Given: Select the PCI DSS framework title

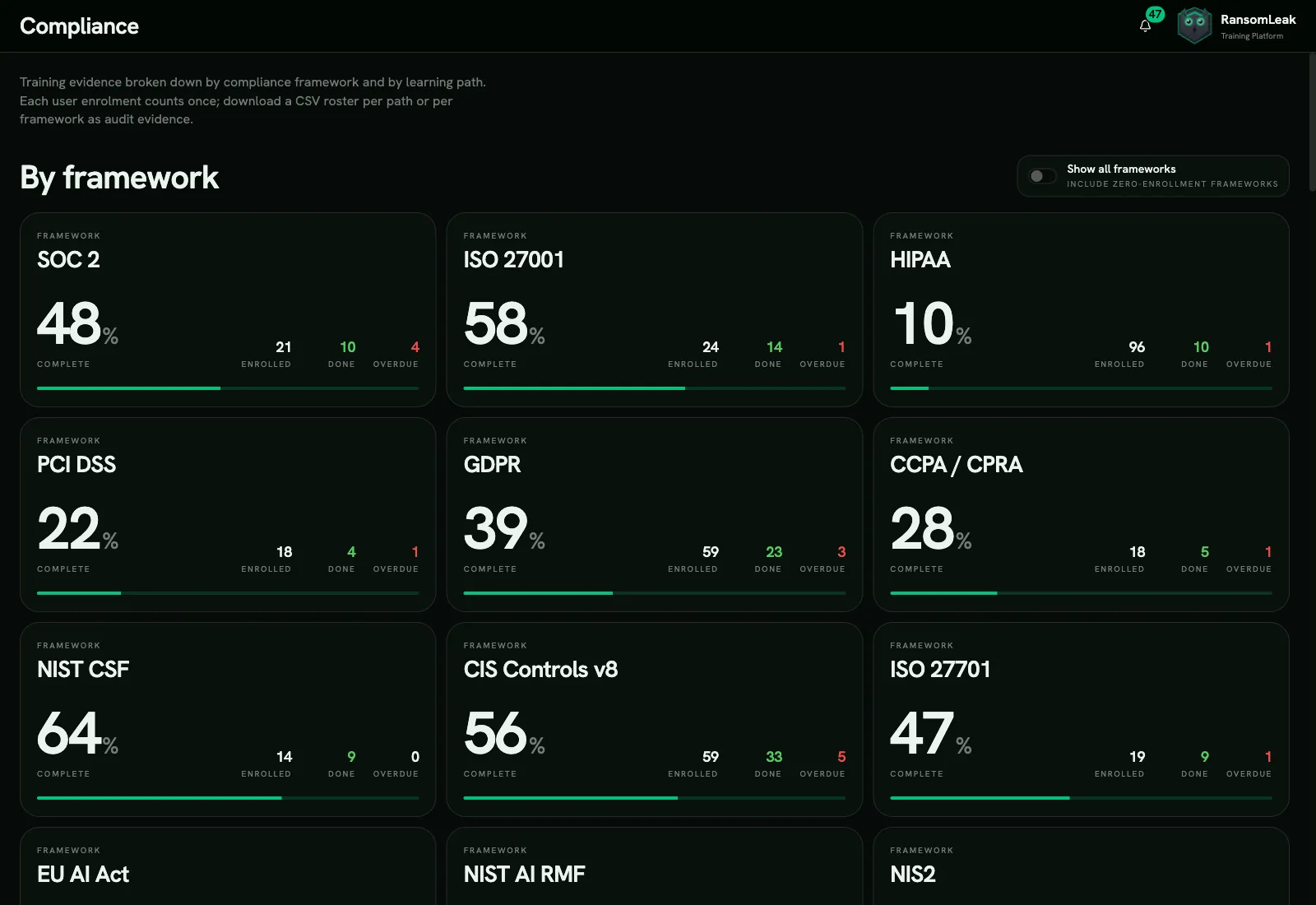Looking at the screenshot, I should 76,464.
